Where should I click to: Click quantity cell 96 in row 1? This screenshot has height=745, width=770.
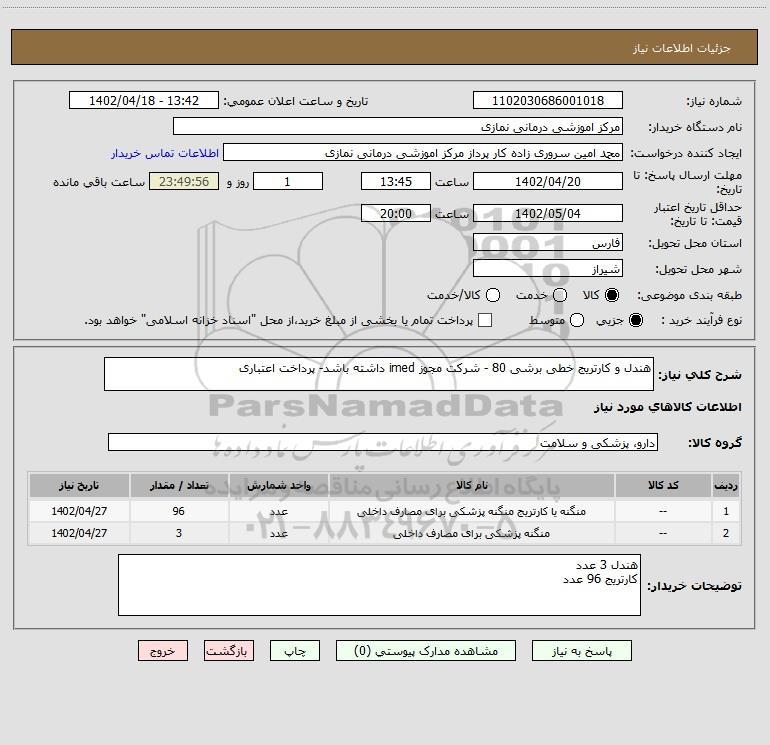pyautogui.click(x=179, y=511)
